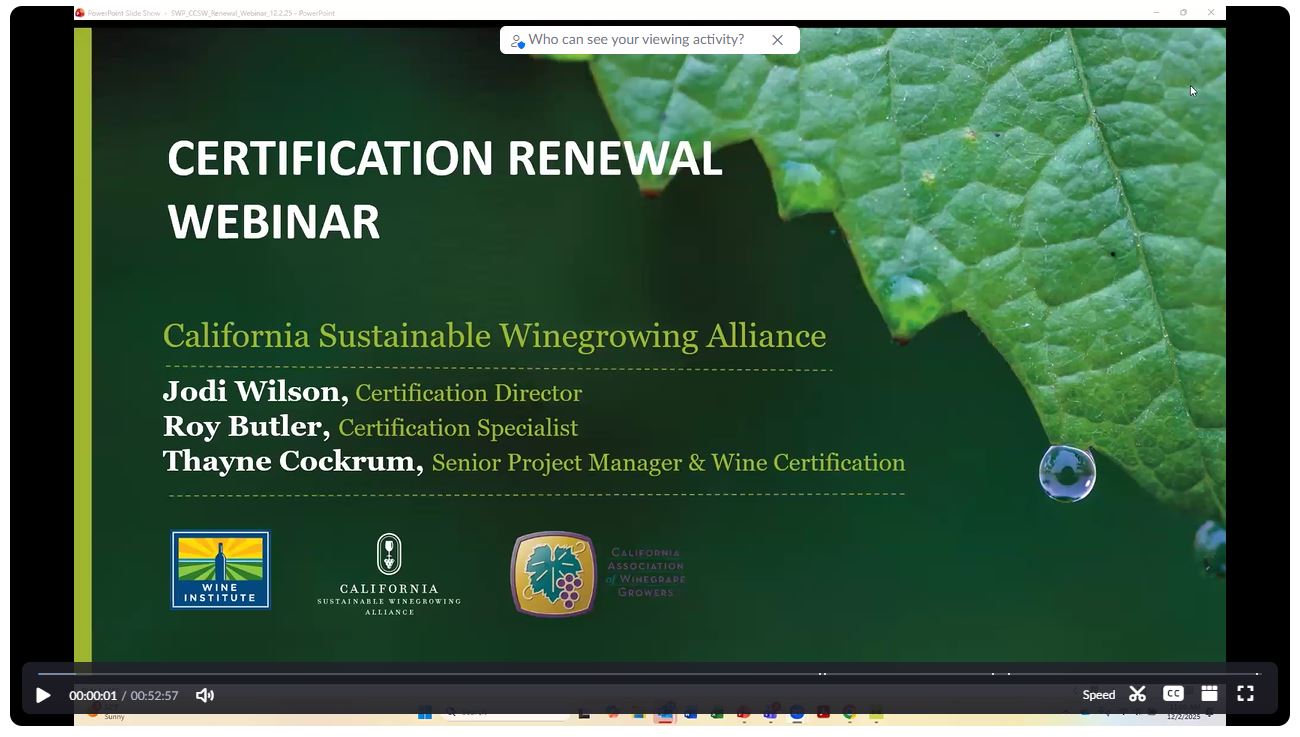Minimize the PowerPoint slideshow window
Viewport: 1300px width, 737px height.
pos(1156,13)
